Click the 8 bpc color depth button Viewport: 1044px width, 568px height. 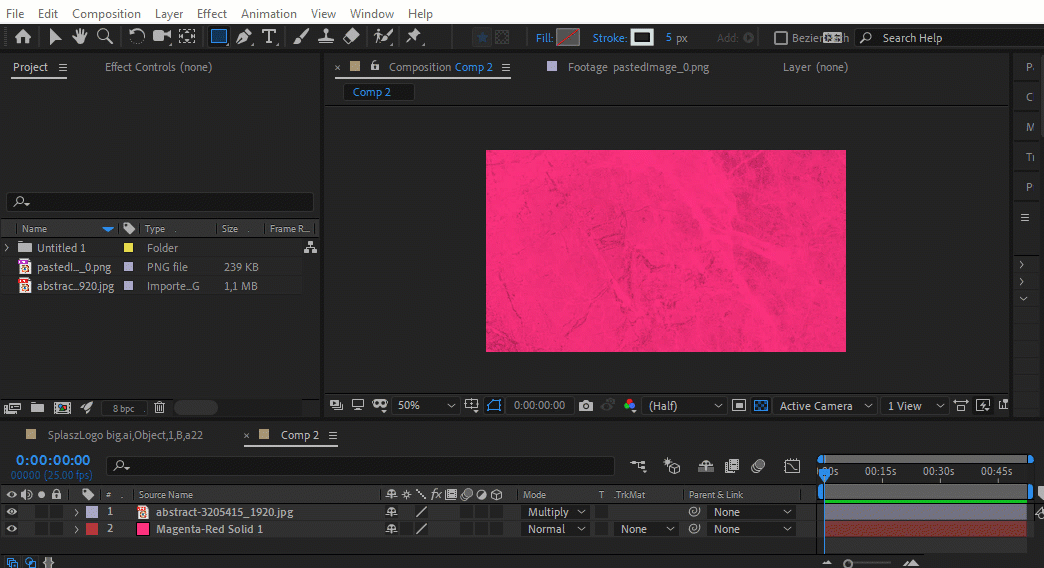(x=123, y=408)
